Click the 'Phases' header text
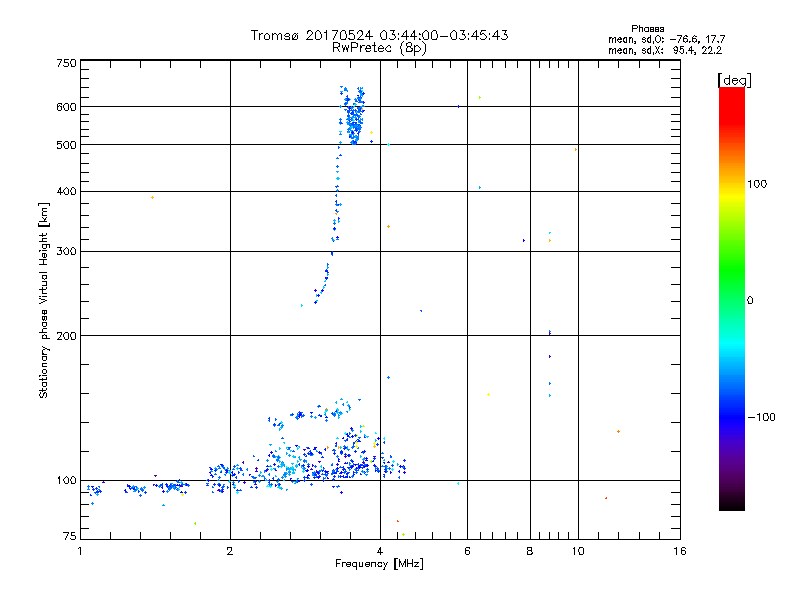The height and width of the screenshot is (600, 800). pos(647,29)
